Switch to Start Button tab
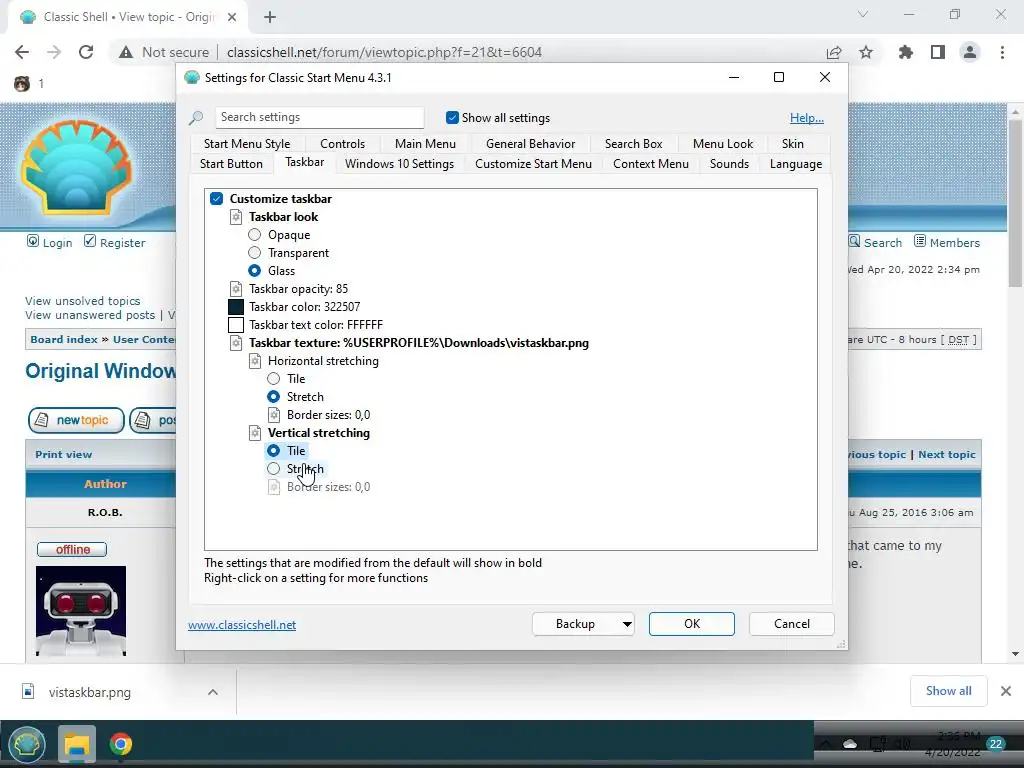The height and width of the screenshot is (768, 1024). coord(231,164)
